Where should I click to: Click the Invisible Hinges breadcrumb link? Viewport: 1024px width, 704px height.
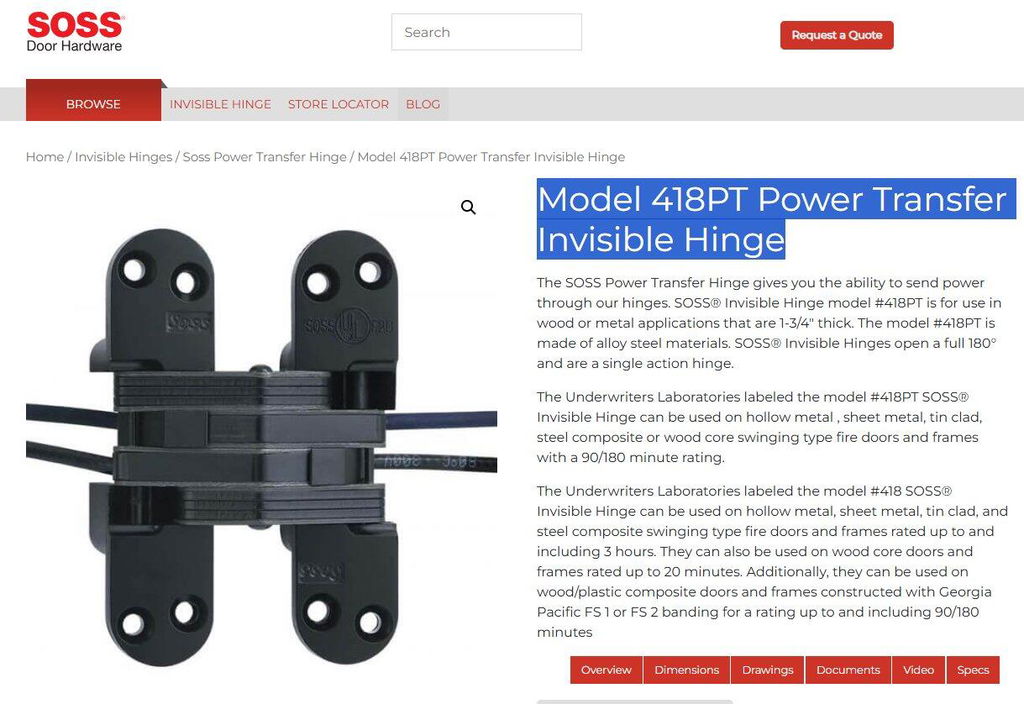pos(123,157)
